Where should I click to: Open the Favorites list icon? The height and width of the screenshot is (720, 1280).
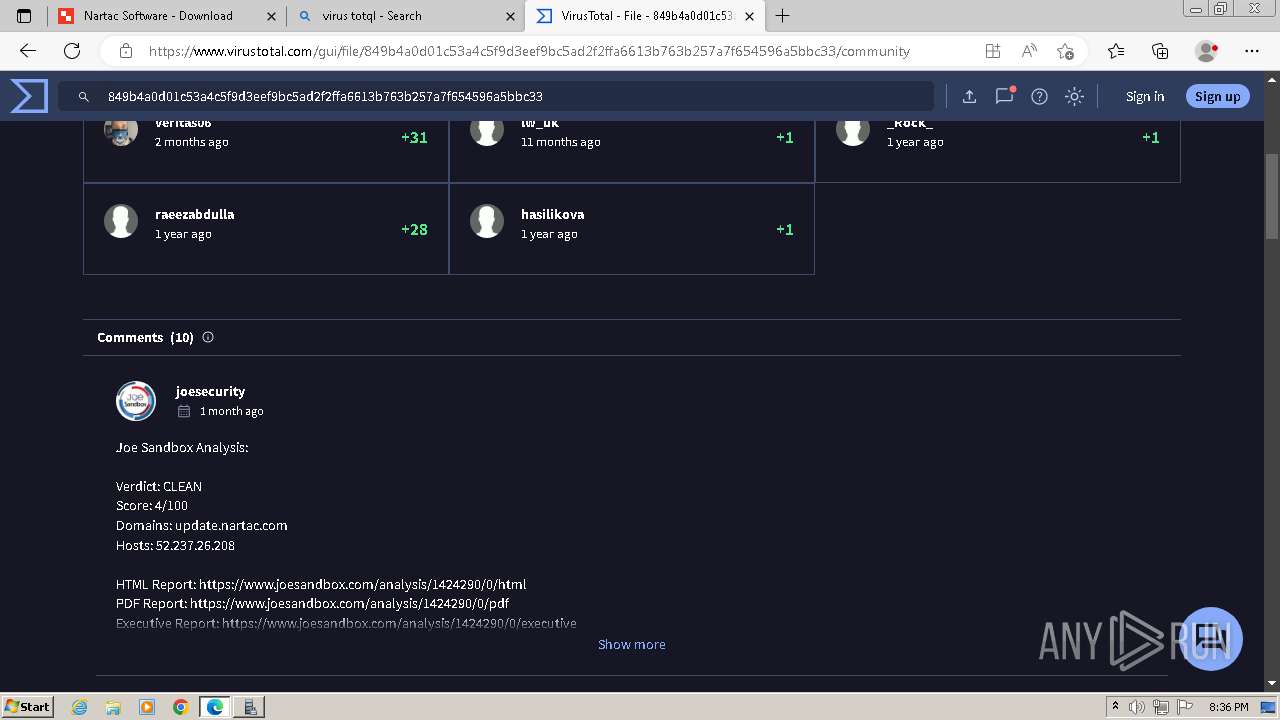pos(1116,51)
